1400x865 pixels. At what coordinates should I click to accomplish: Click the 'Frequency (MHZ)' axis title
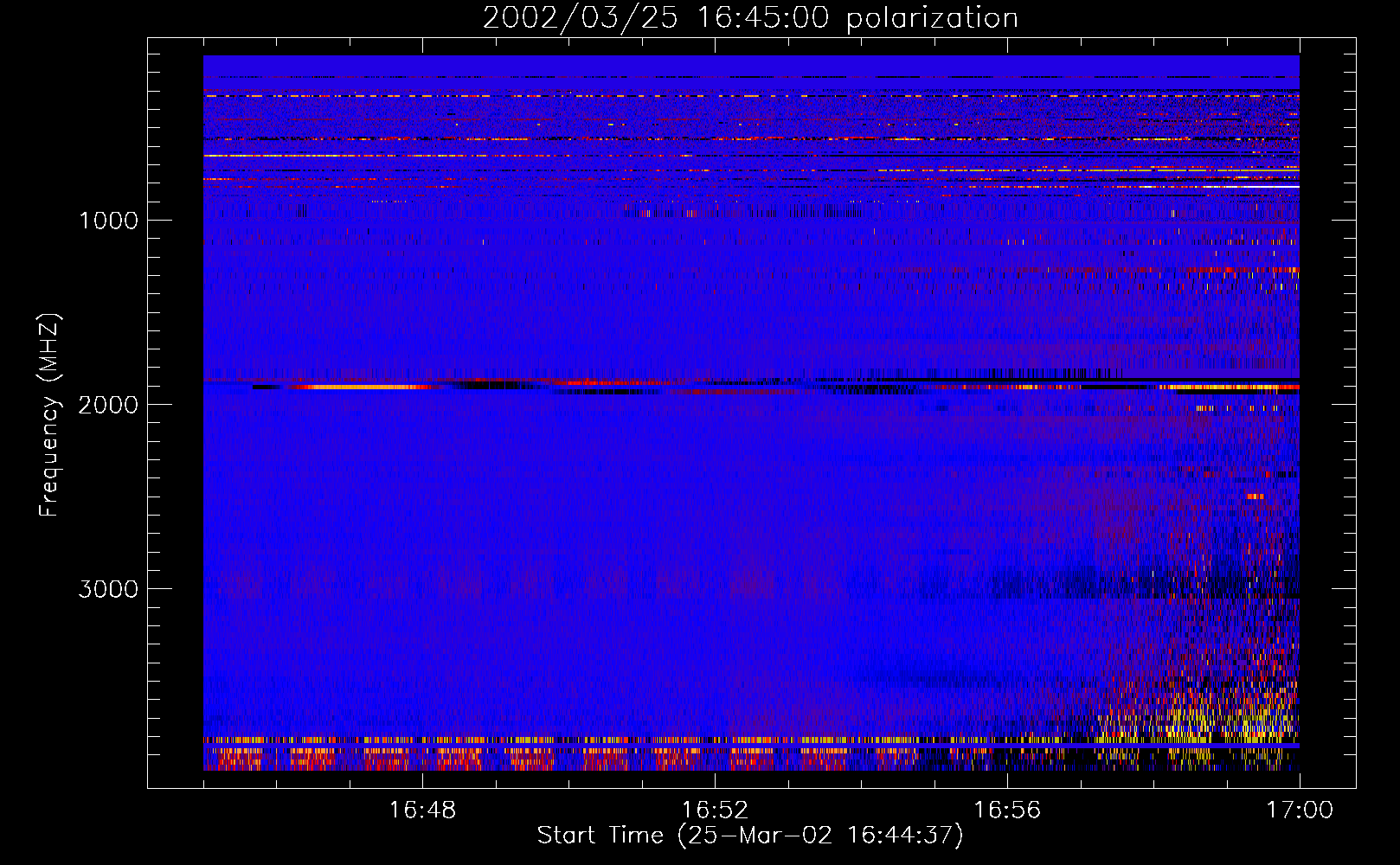click(50, 415)
